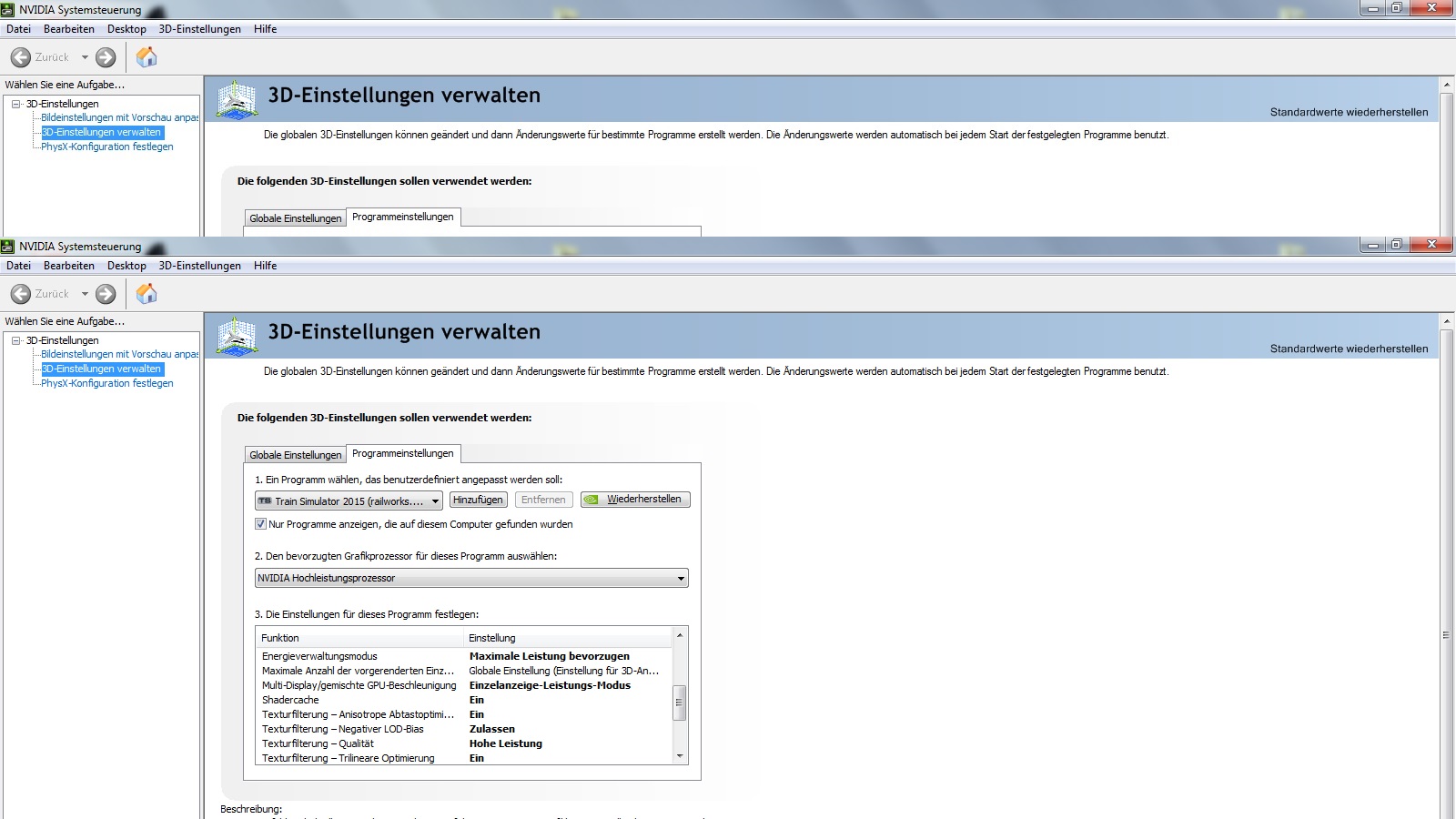Open the Train Simulator 2015 program dropdown
The width and height of the screenshot is (1456, 819).
349,500
